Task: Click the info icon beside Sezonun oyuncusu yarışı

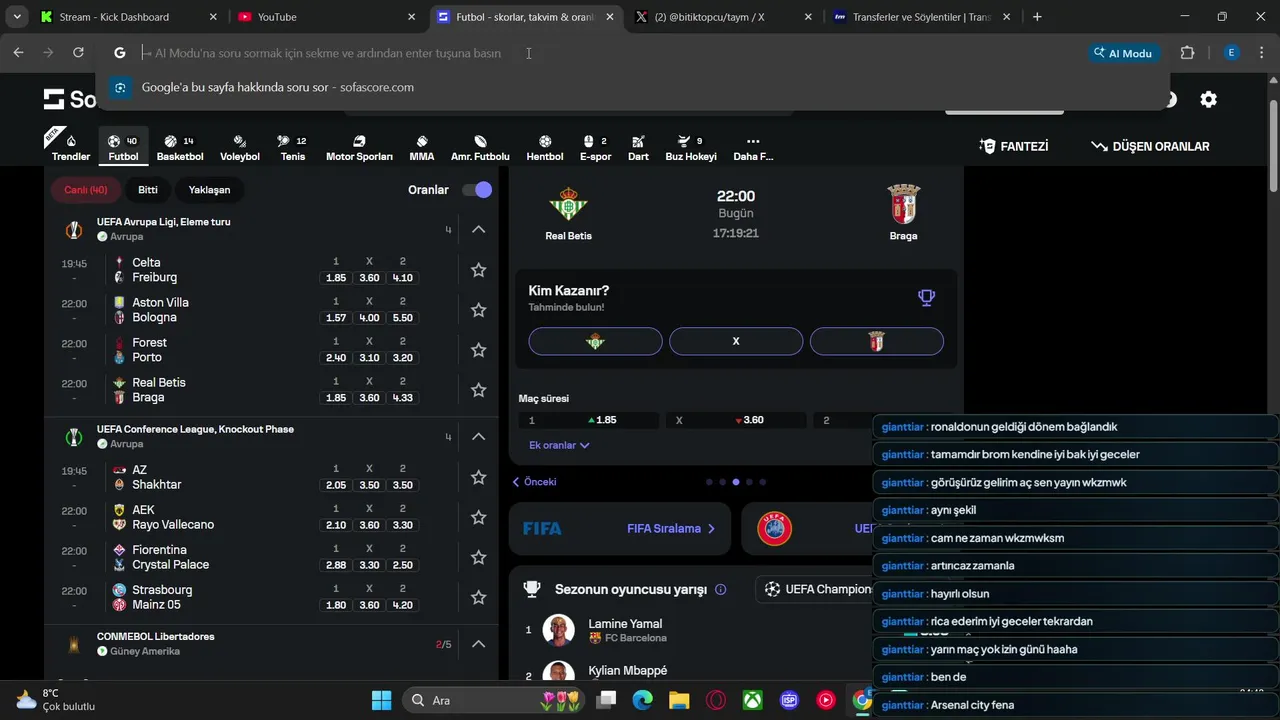Action: pos(721,590)
